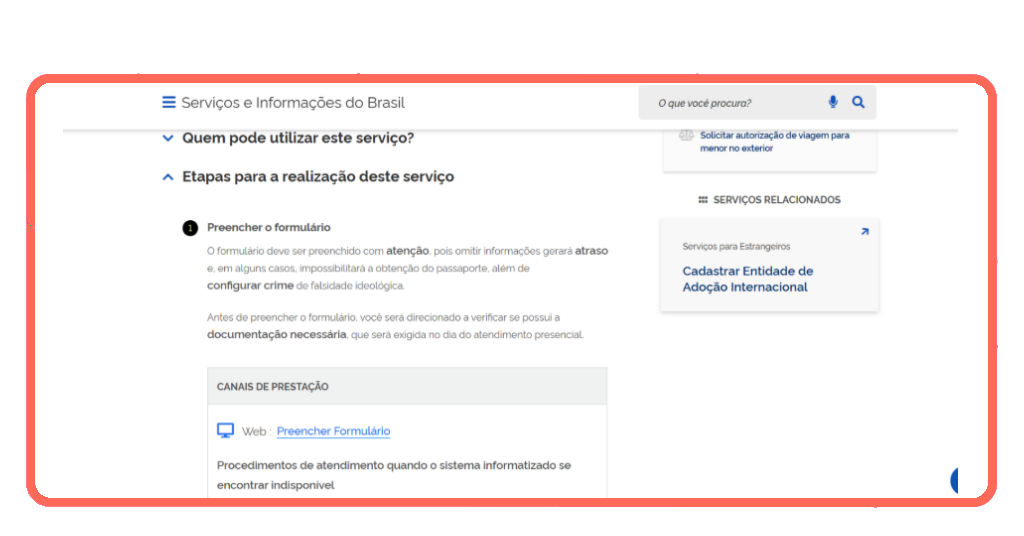Viewport: 1024px width, 536px height.
Task: Click the grid icon beside Serviços Relacionados
Action: pyautogui.click(x=703, y=200)
